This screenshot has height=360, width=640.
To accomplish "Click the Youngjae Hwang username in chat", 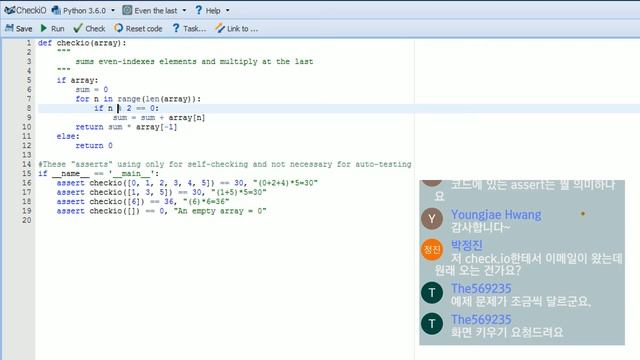I will (496, 215).
